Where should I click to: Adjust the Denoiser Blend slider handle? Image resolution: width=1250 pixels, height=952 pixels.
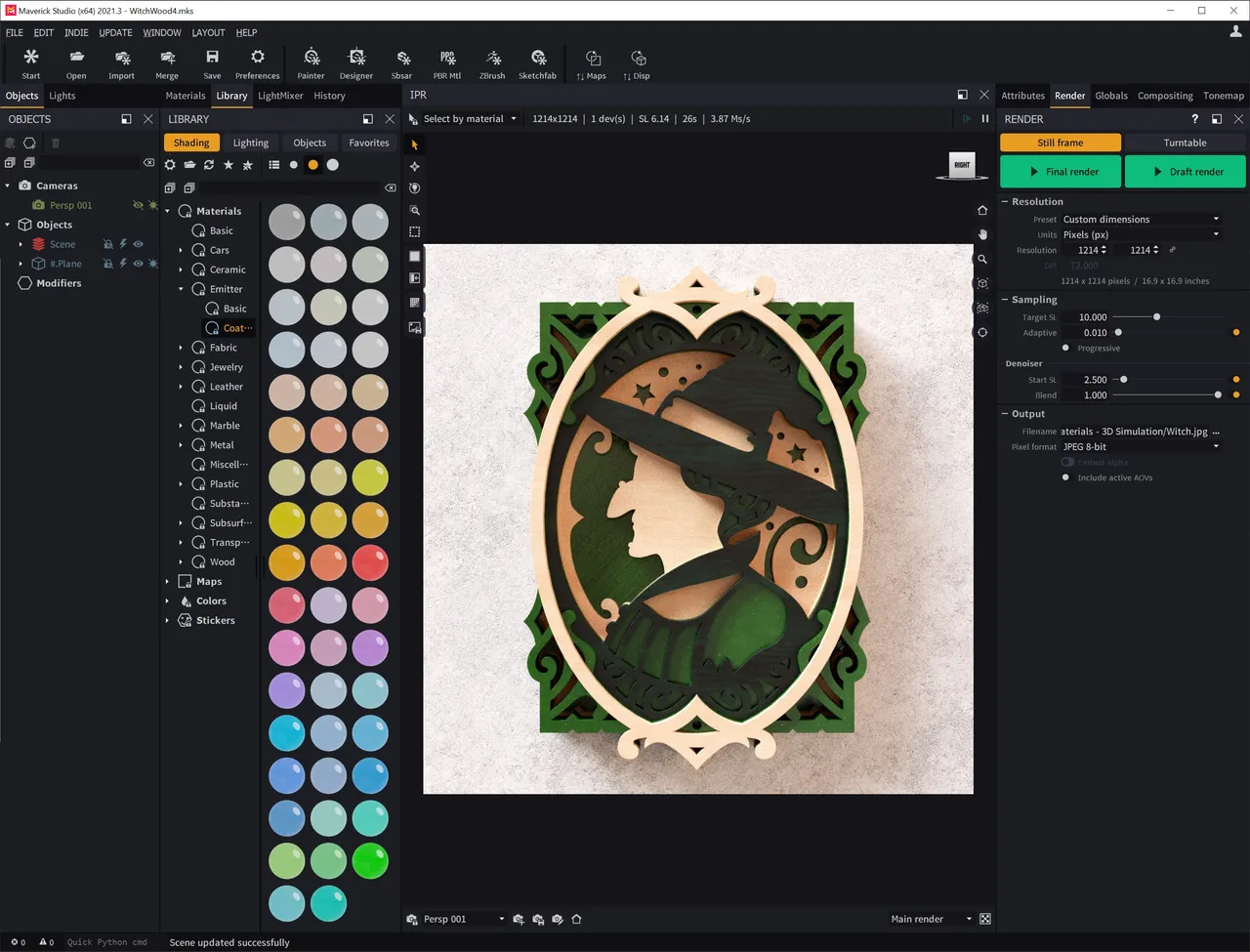[x=1218, y=394]
